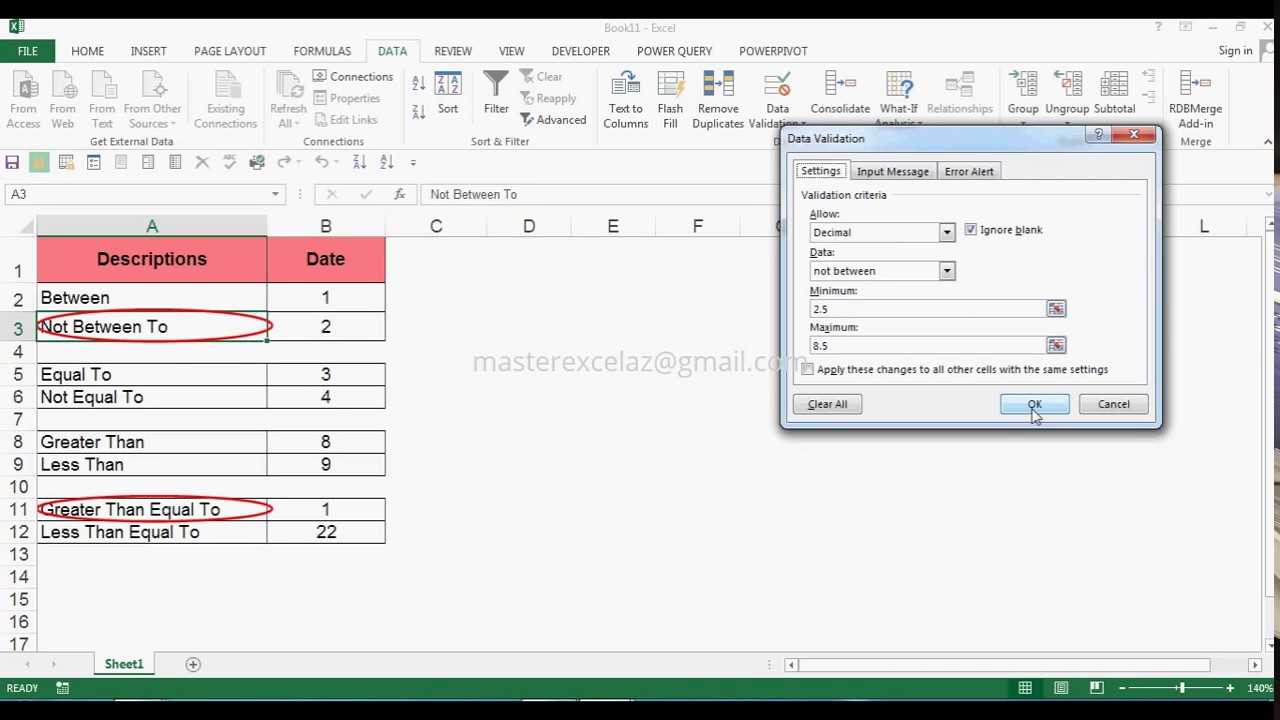Screen dimensions: 1280x720
Task: Click the dialog Help question mark
Action: point(1098,135)
